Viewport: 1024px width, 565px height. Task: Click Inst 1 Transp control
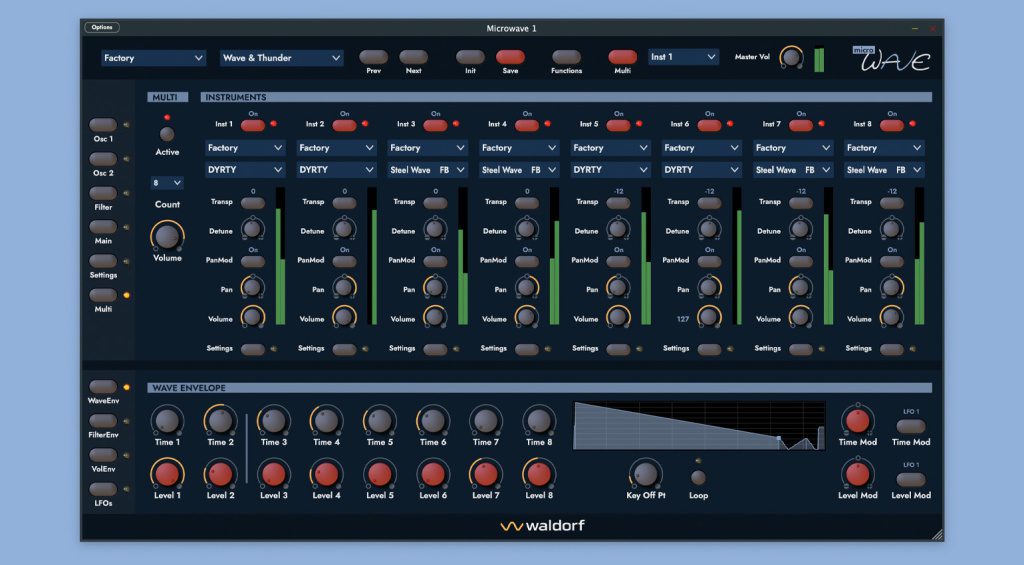point(253,202)
